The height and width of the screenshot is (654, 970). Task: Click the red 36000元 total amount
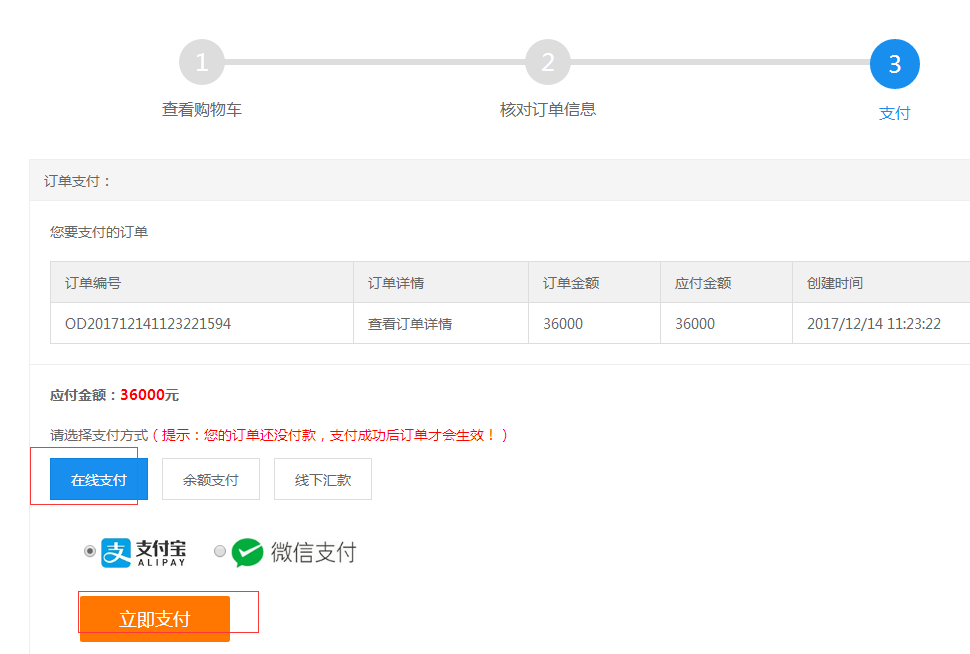(x=149, y=395)
